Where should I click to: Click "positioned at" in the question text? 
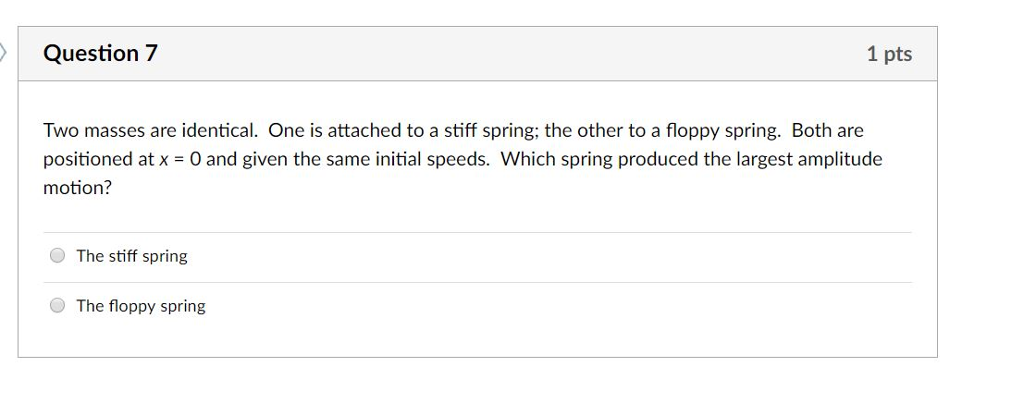click(98, 159)
